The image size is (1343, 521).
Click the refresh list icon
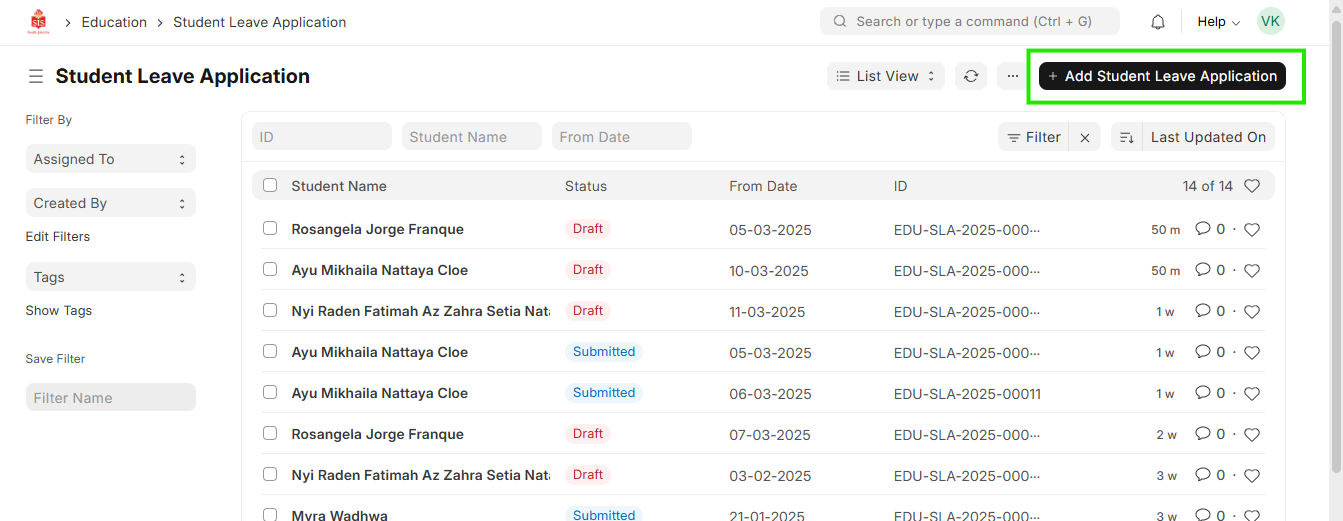[x=970, y=76]
